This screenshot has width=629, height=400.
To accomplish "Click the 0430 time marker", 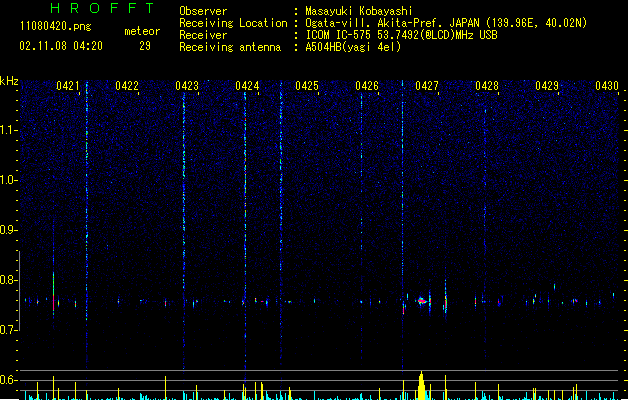I will point(607,86).
